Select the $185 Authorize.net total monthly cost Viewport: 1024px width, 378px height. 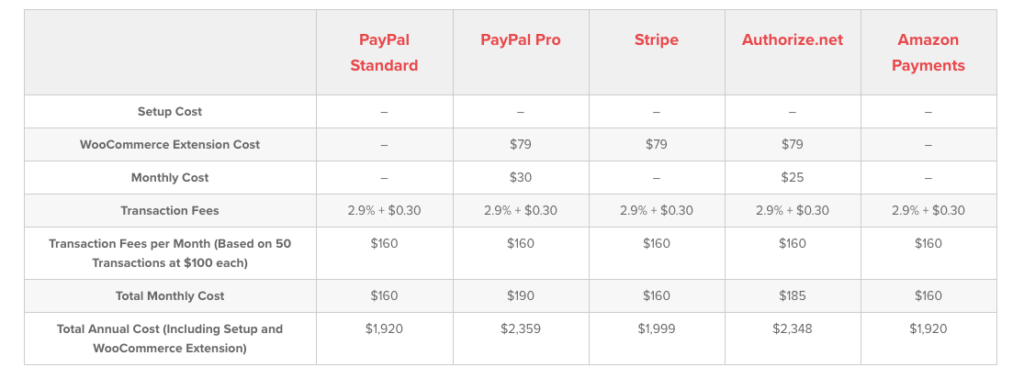coord(792,296)
